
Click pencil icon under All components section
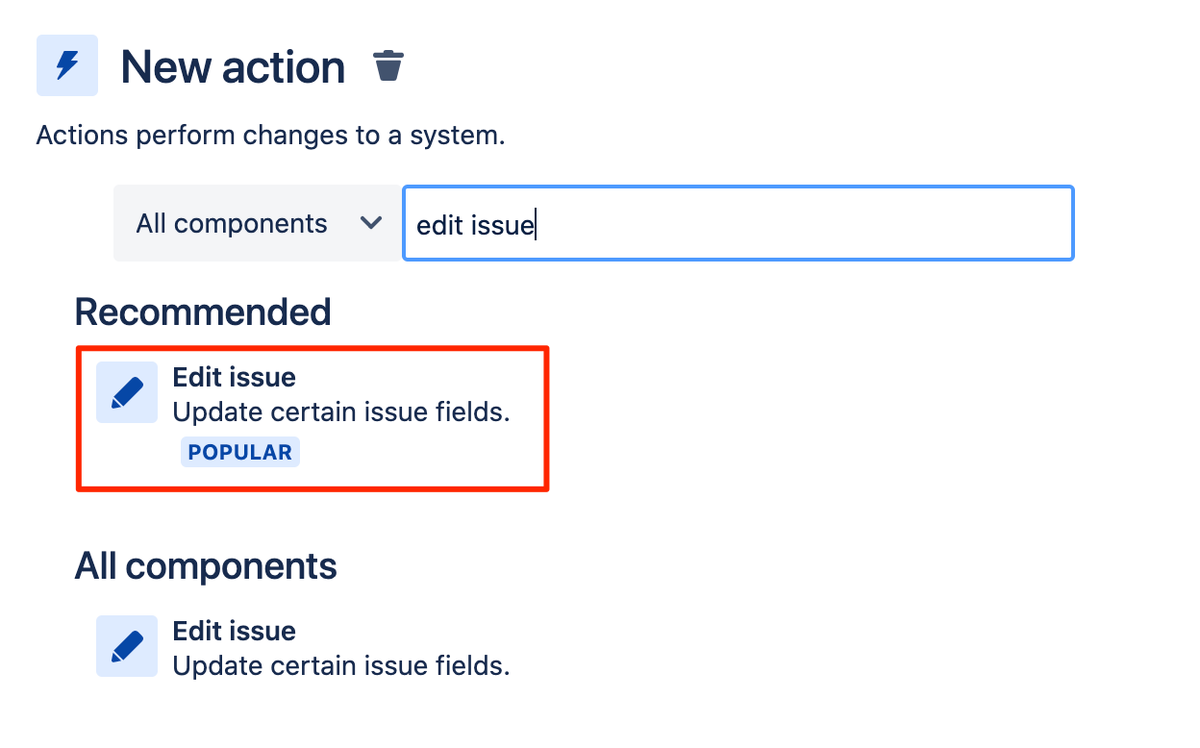click(x=127, y=646)
